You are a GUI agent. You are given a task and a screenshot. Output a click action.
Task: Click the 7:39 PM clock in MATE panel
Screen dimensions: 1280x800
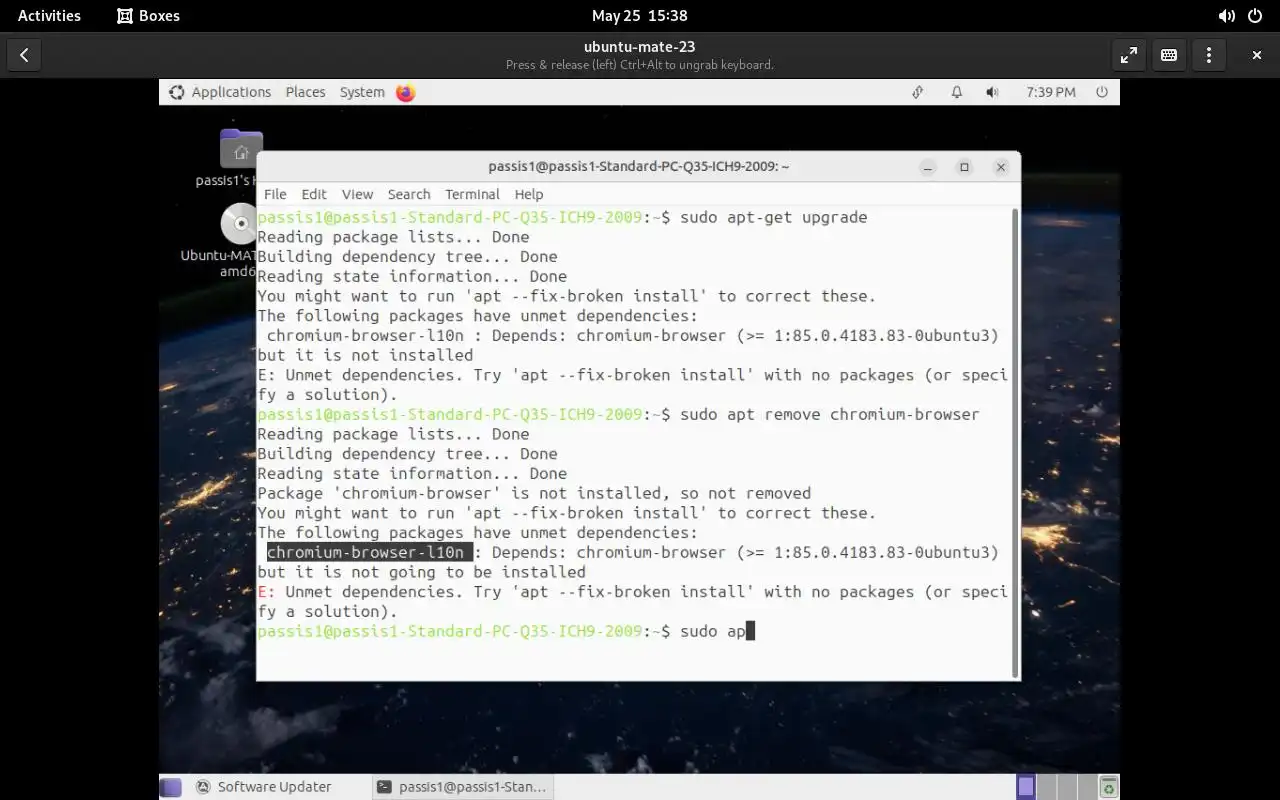coord(1051,92)
